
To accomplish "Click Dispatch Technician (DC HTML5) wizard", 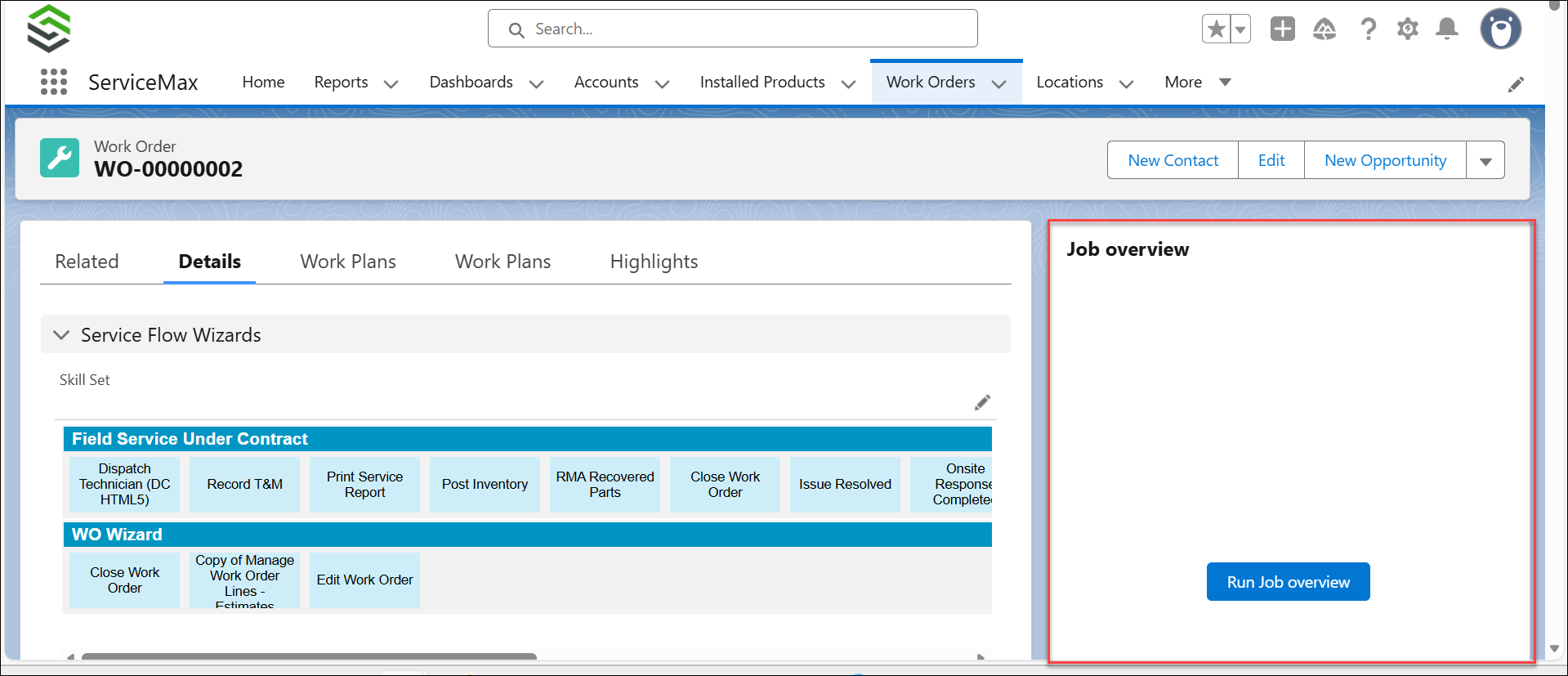I will (124, 484).
